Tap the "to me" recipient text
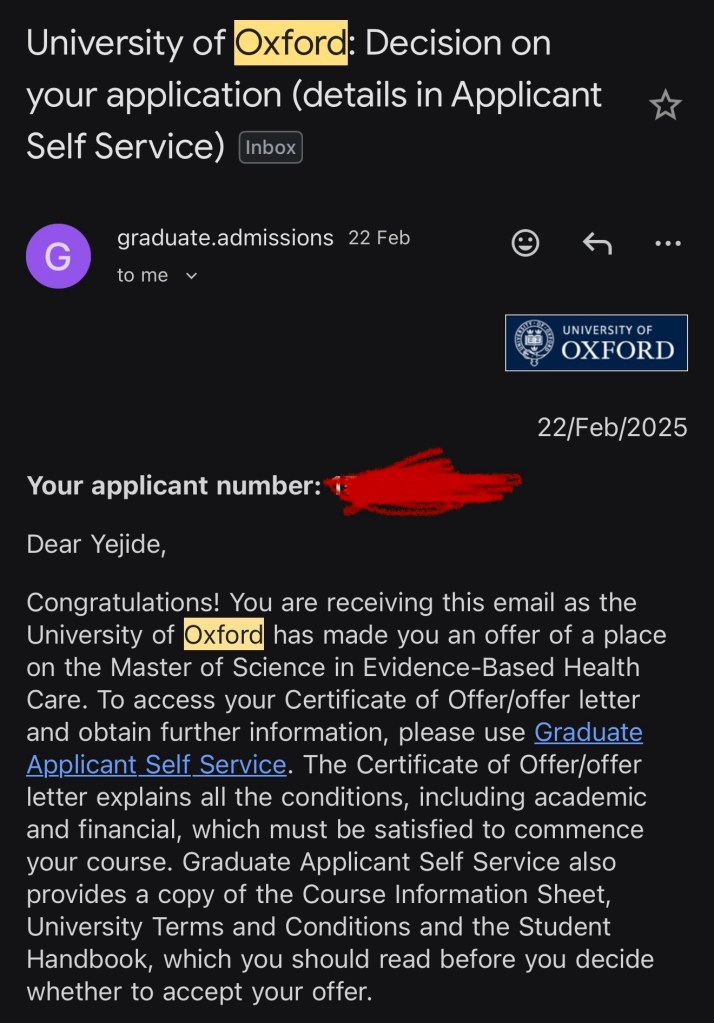714x1023 pixels. click(142, 275)
